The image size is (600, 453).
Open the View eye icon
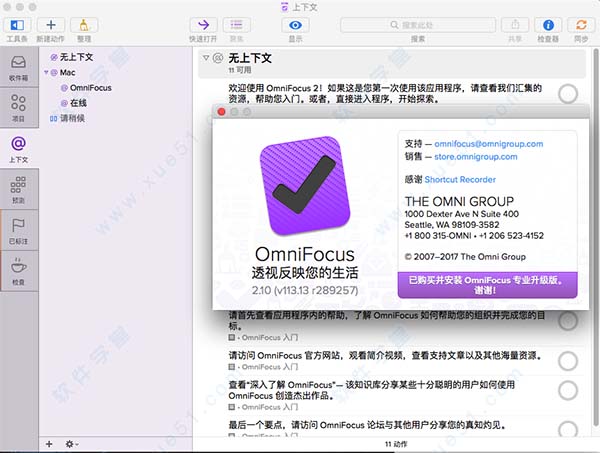[x=295, y=25]
